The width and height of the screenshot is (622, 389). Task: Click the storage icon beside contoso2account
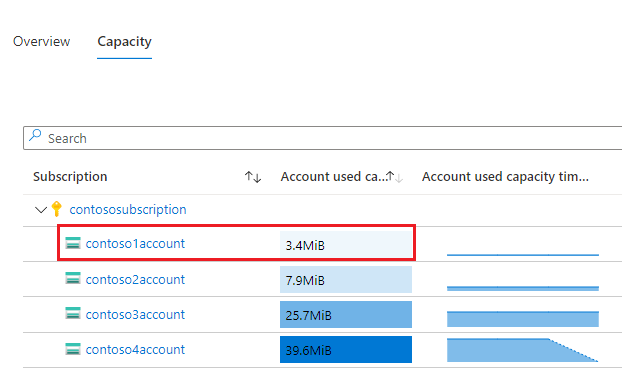(x=73, y=278)
